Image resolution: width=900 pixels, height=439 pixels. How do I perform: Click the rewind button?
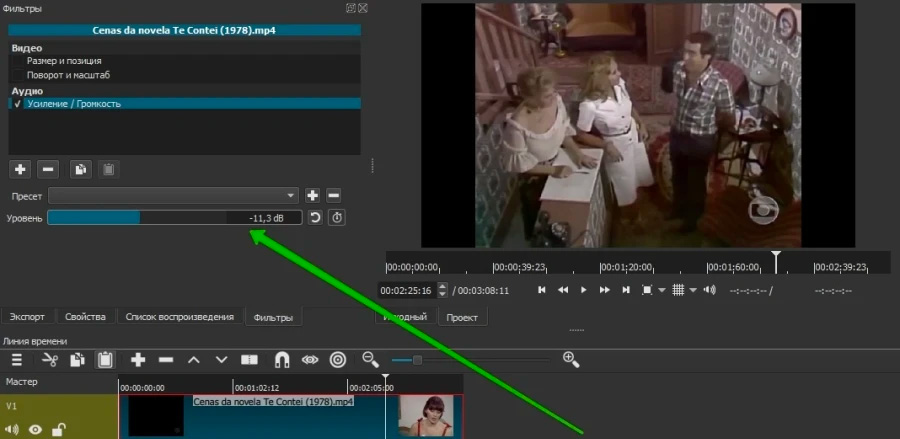pyautogui.click(x=563, y=290)
